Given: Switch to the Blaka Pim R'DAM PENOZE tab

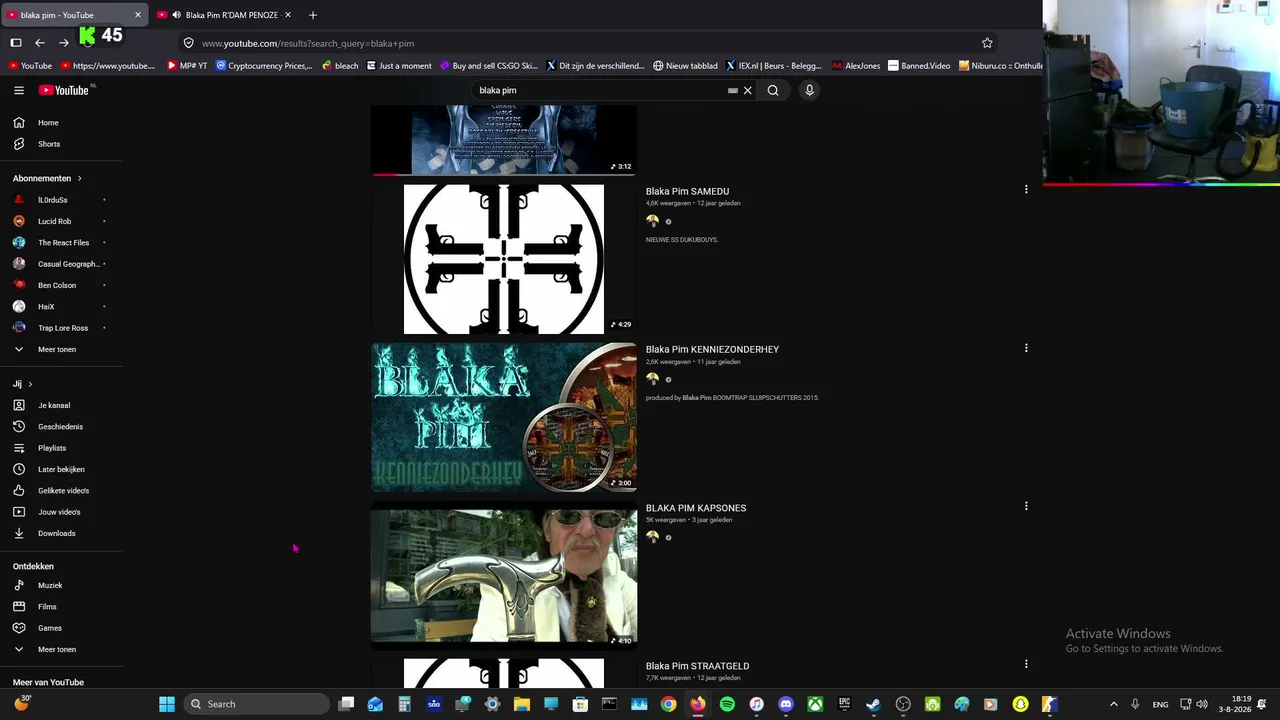Looking at the screenshot, I should coord(224,15).
